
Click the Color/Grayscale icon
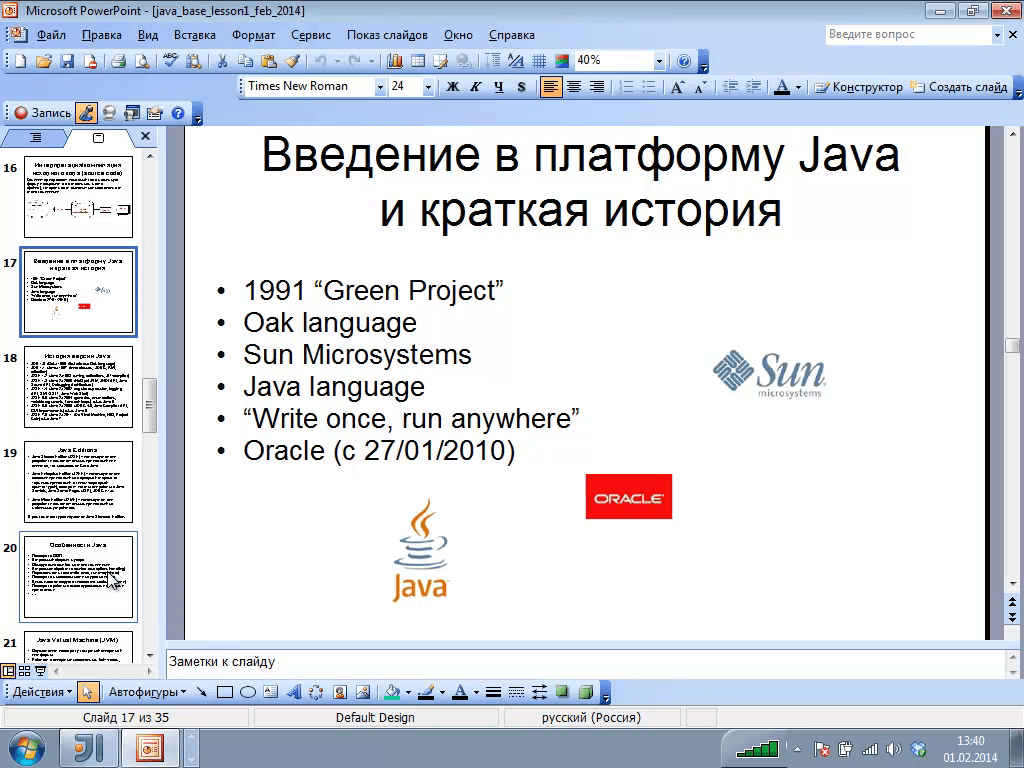(562, 61)
